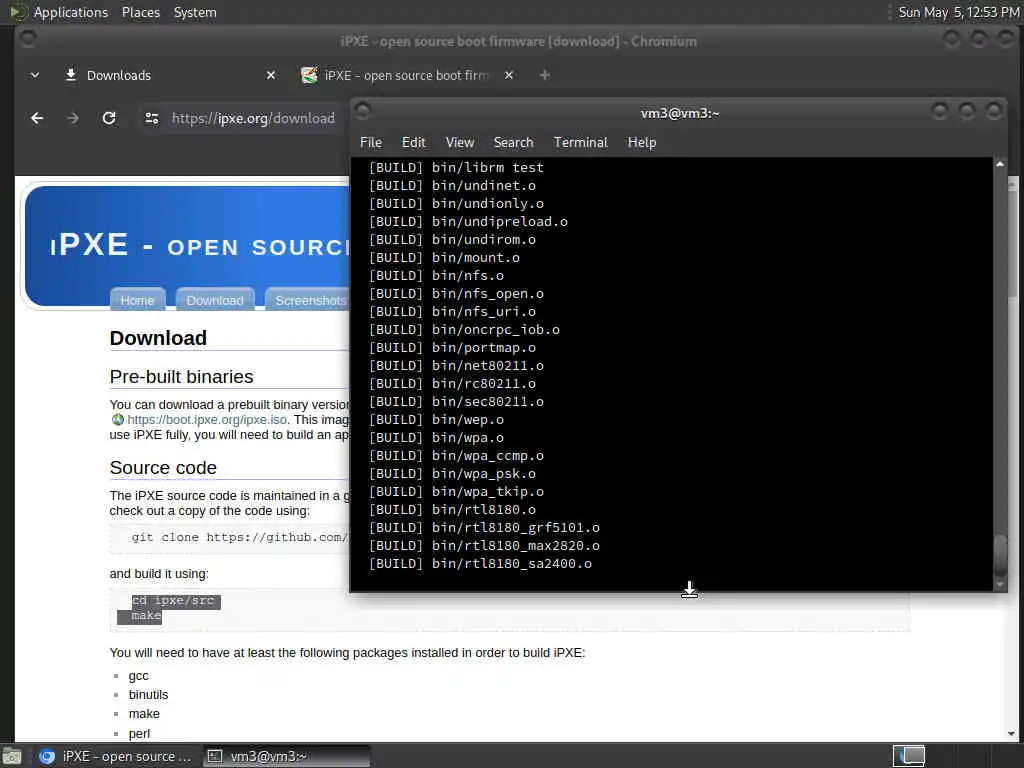Open the System menu in top panel

[x=195, y=12]
